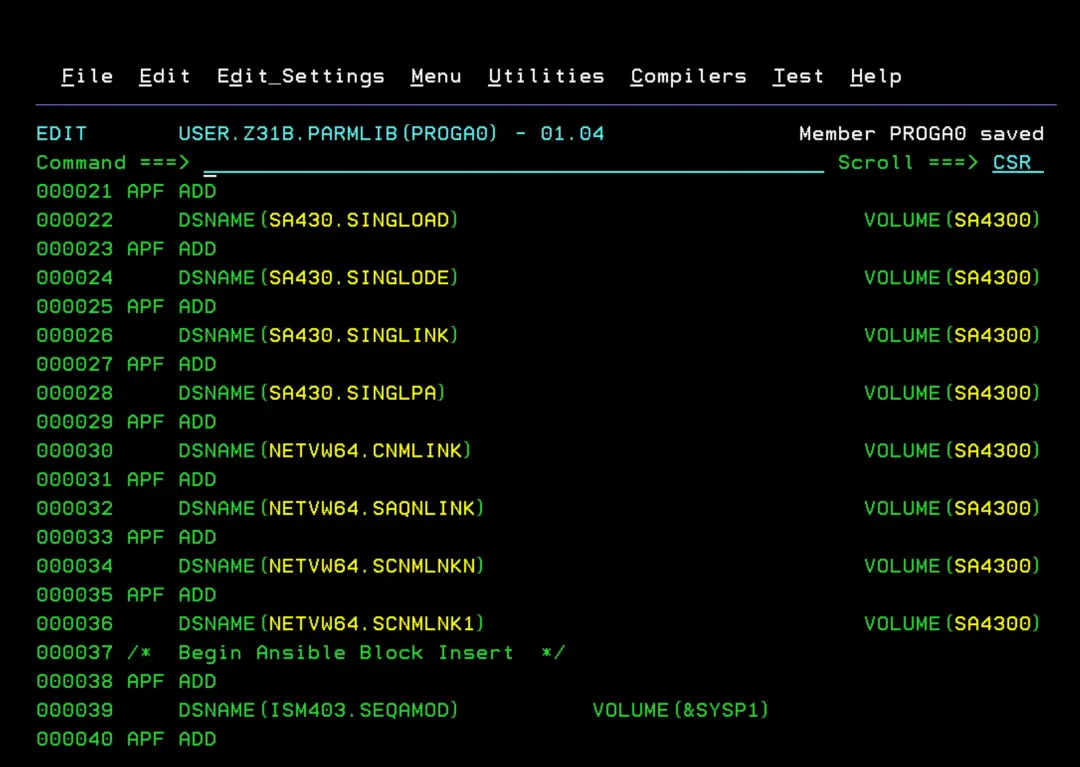Click DSNAME(NETVW64.SAQNLINK) entry
This screenshot has height=767, width=1080.
[x=331, y=509]
